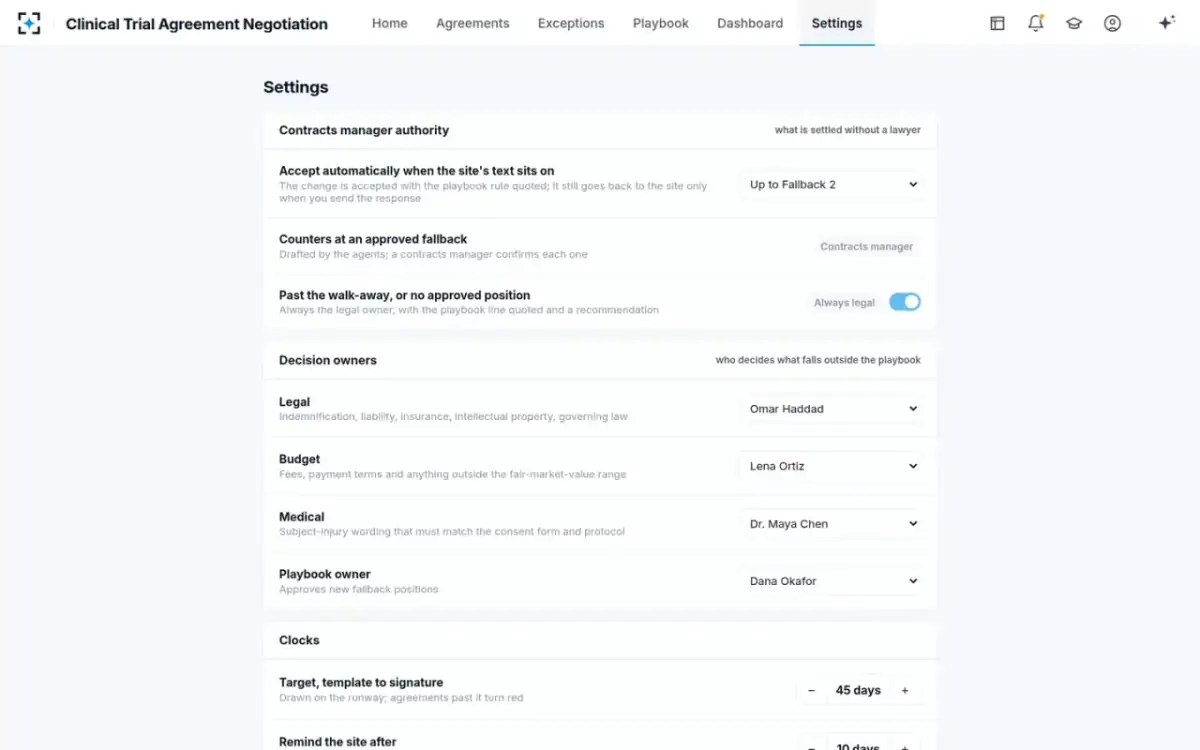Open the Budget owner Lena Ortiz dropdown

(x=833, y=466)
